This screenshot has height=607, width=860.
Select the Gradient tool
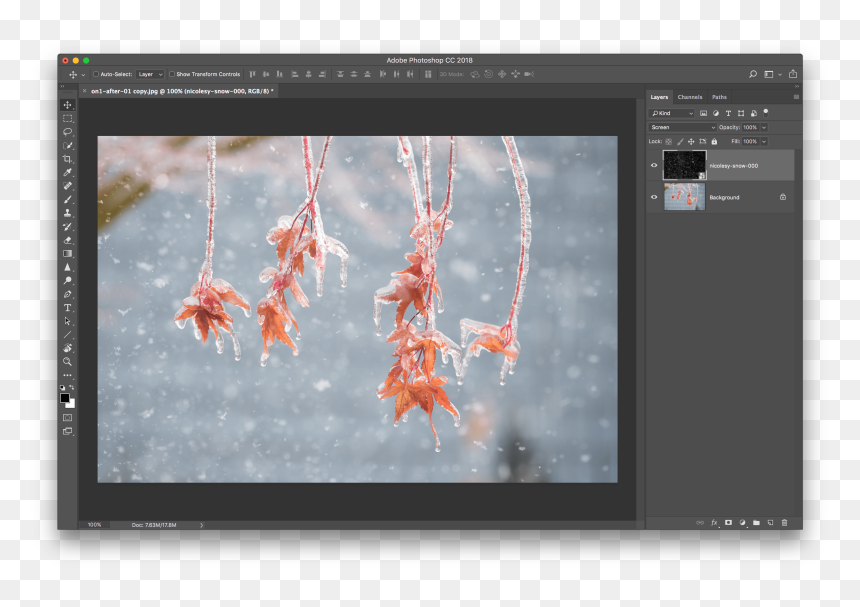click(67, 253)
